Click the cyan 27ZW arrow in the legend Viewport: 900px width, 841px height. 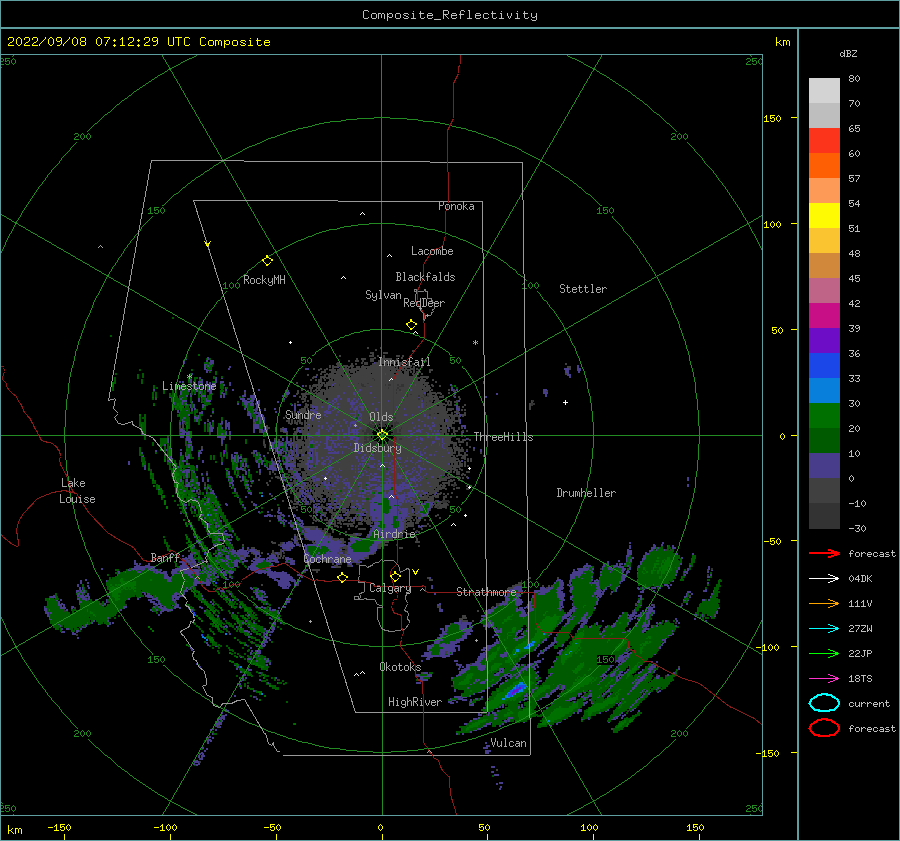click(x=824, y=629)
